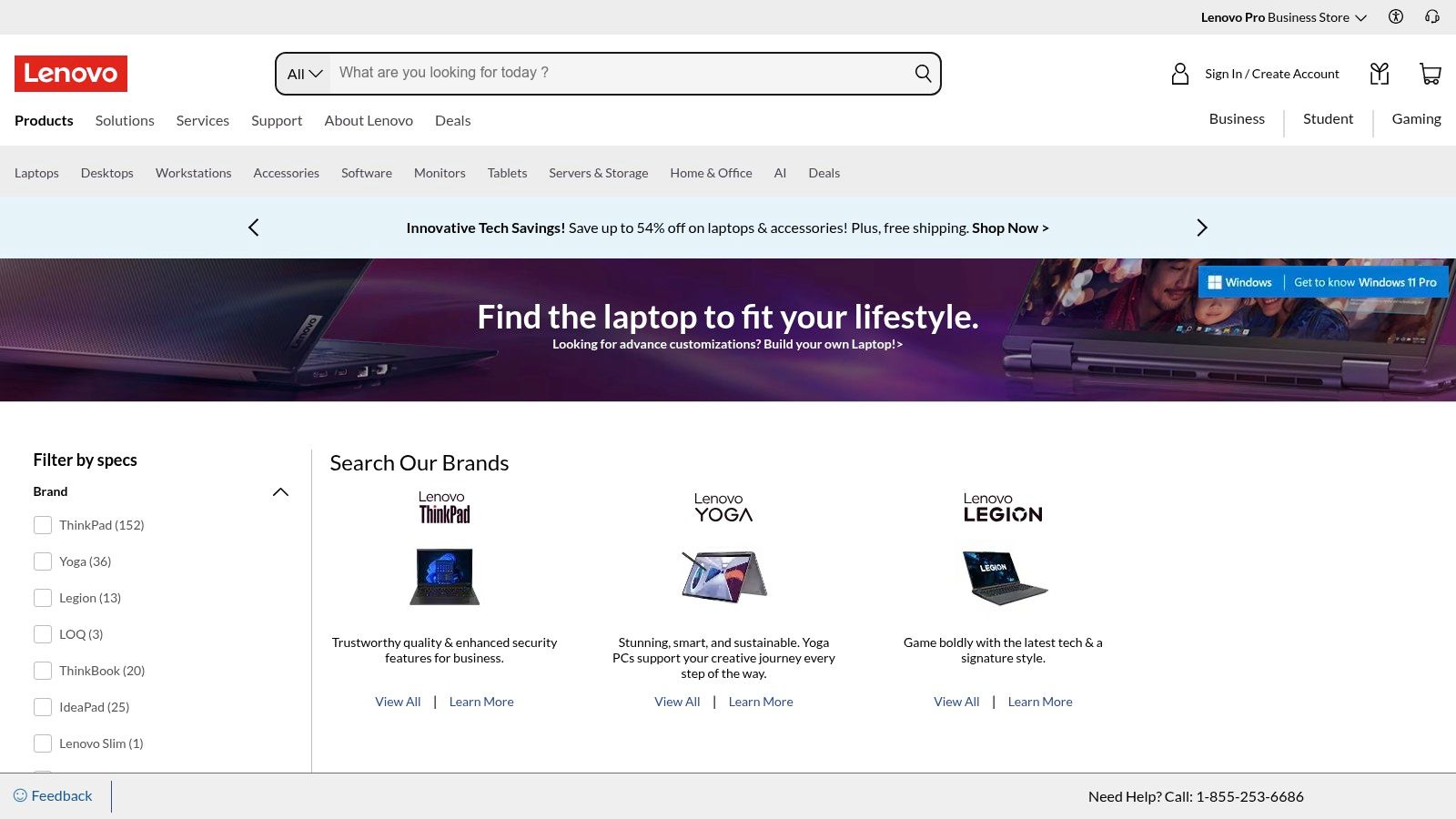Select Laptops in sub-navigation

click(x=36, y=173)
